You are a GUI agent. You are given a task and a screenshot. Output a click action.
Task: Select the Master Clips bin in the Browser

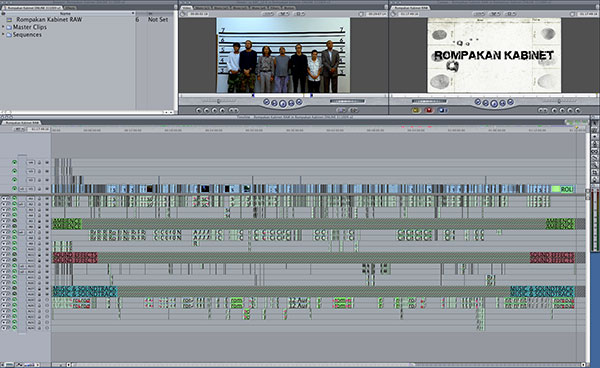coord(29,27)
